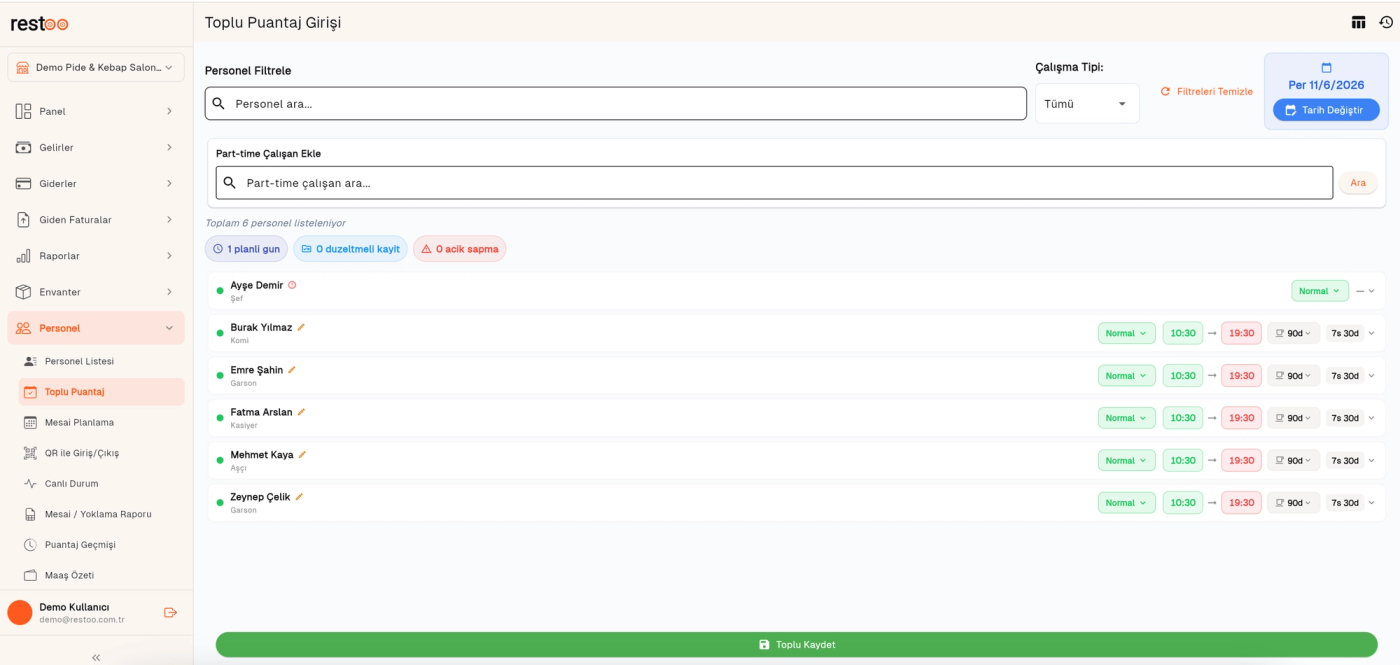Click the 19:30 end time for Zeynep Çelik

(1241, 503)
